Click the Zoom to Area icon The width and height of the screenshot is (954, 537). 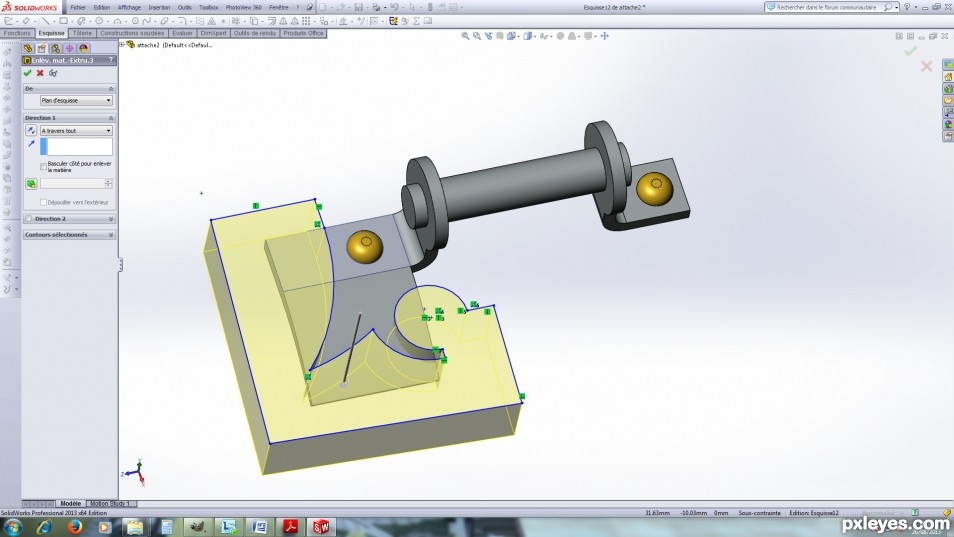pos(477,36)
